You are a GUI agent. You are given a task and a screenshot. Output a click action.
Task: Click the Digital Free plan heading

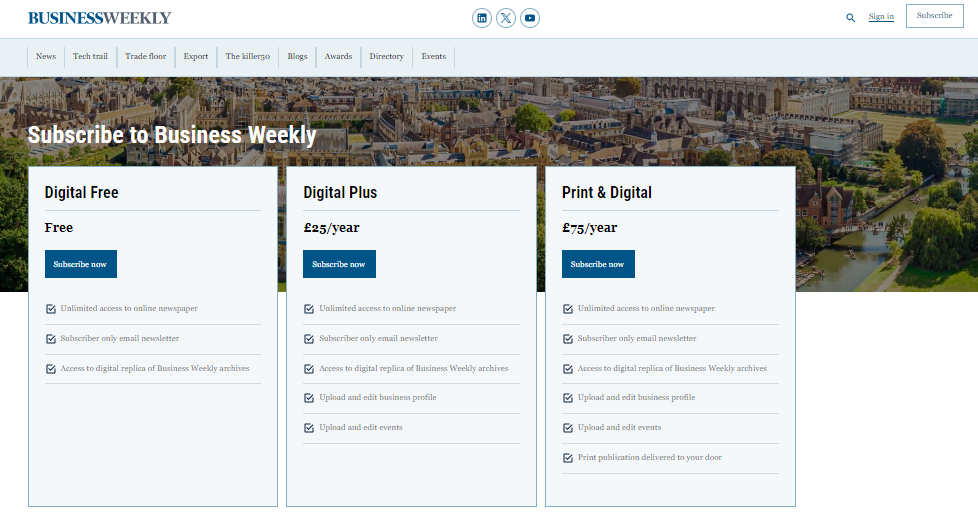click(82, 193)
